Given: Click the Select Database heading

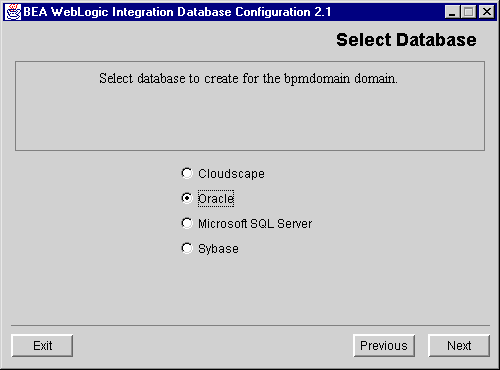Looking at the screenshot, I should (x=406, y=40).
